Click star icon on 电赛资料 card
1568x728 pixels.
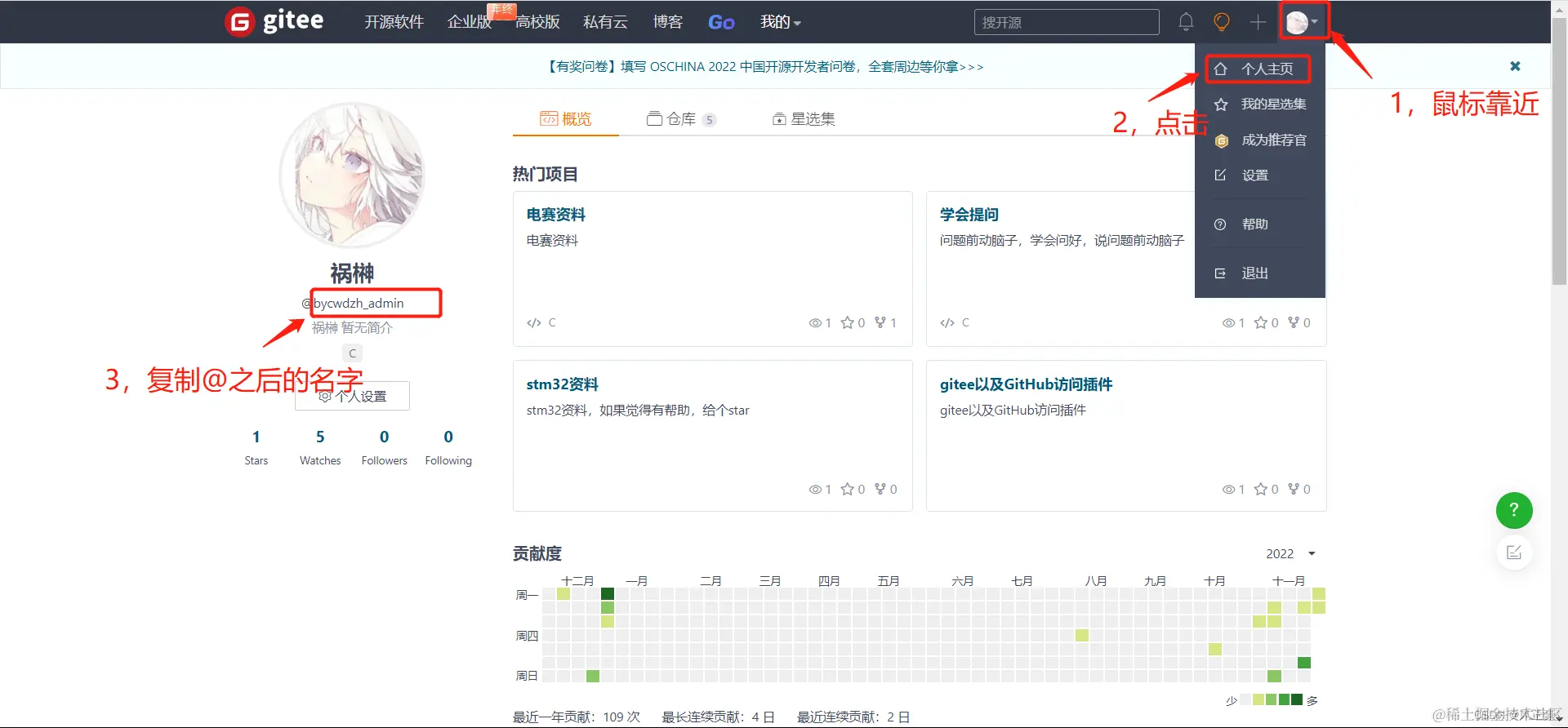coord(848,322)
